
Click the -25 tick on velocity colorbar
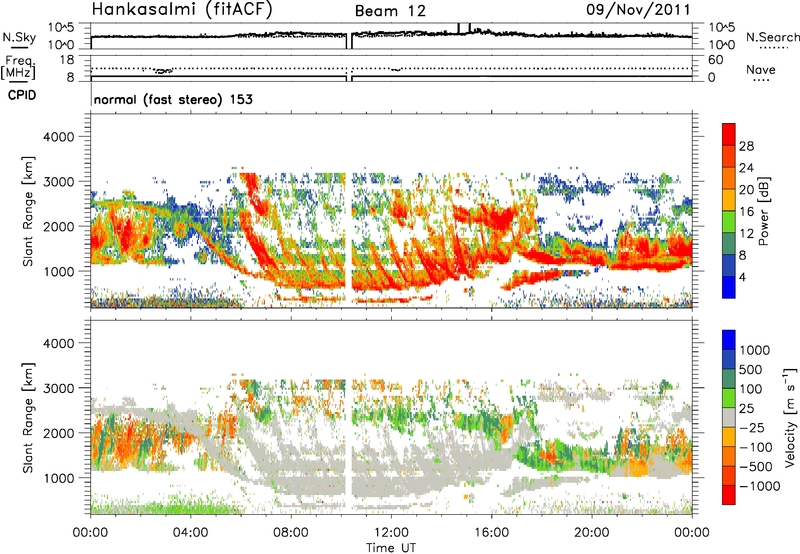point(754,428)
